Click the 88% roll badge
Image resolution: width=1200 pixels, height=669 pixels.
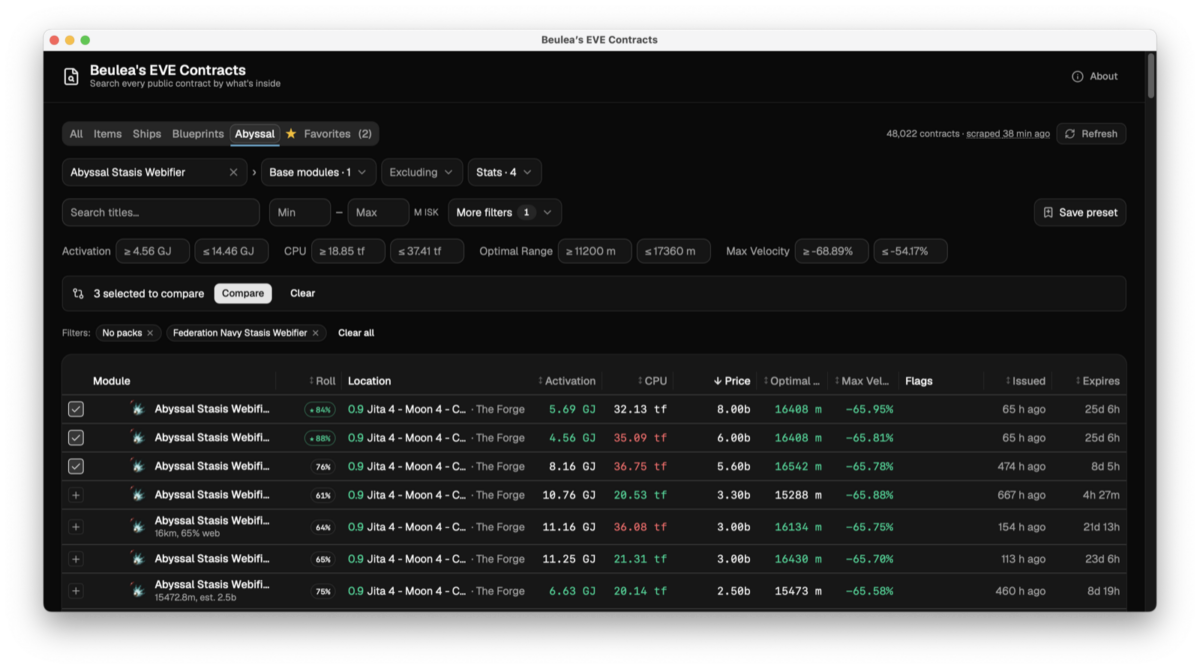click(320, 438)
